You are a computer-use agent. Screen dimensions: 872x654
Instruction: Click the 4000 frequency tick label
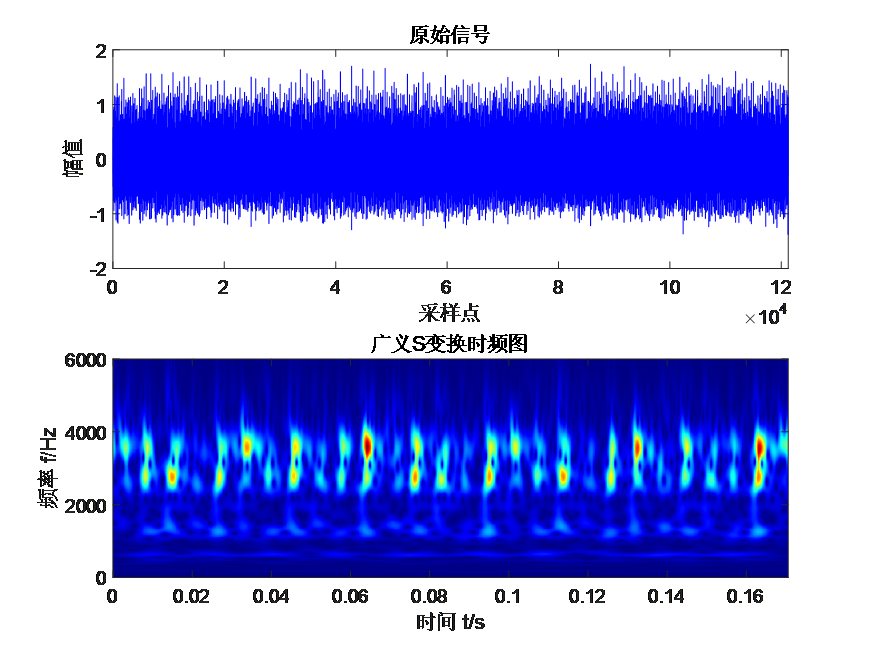coord(85,433)
